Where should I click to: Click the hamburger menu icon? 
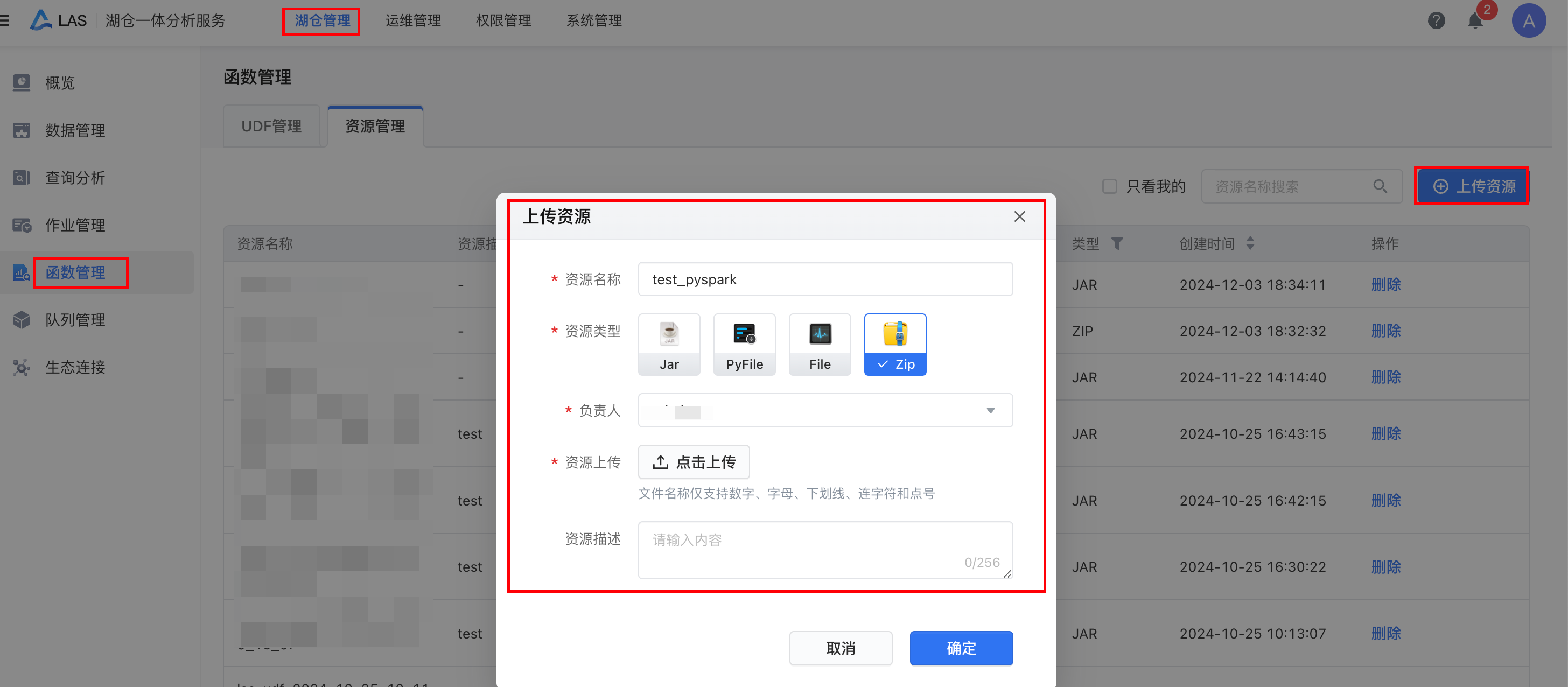point(5,20)
